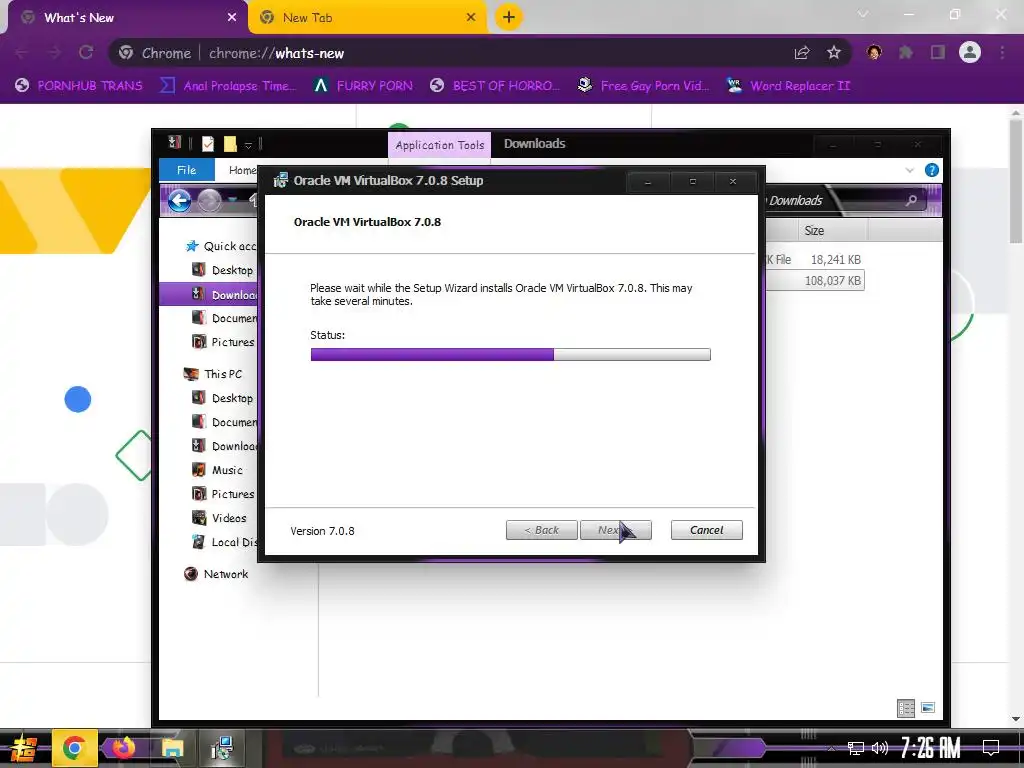Image resolution: width=1024 pixels, height=768 pixels.
Task: Go back in File Explorer
Action: coord(180,200)
